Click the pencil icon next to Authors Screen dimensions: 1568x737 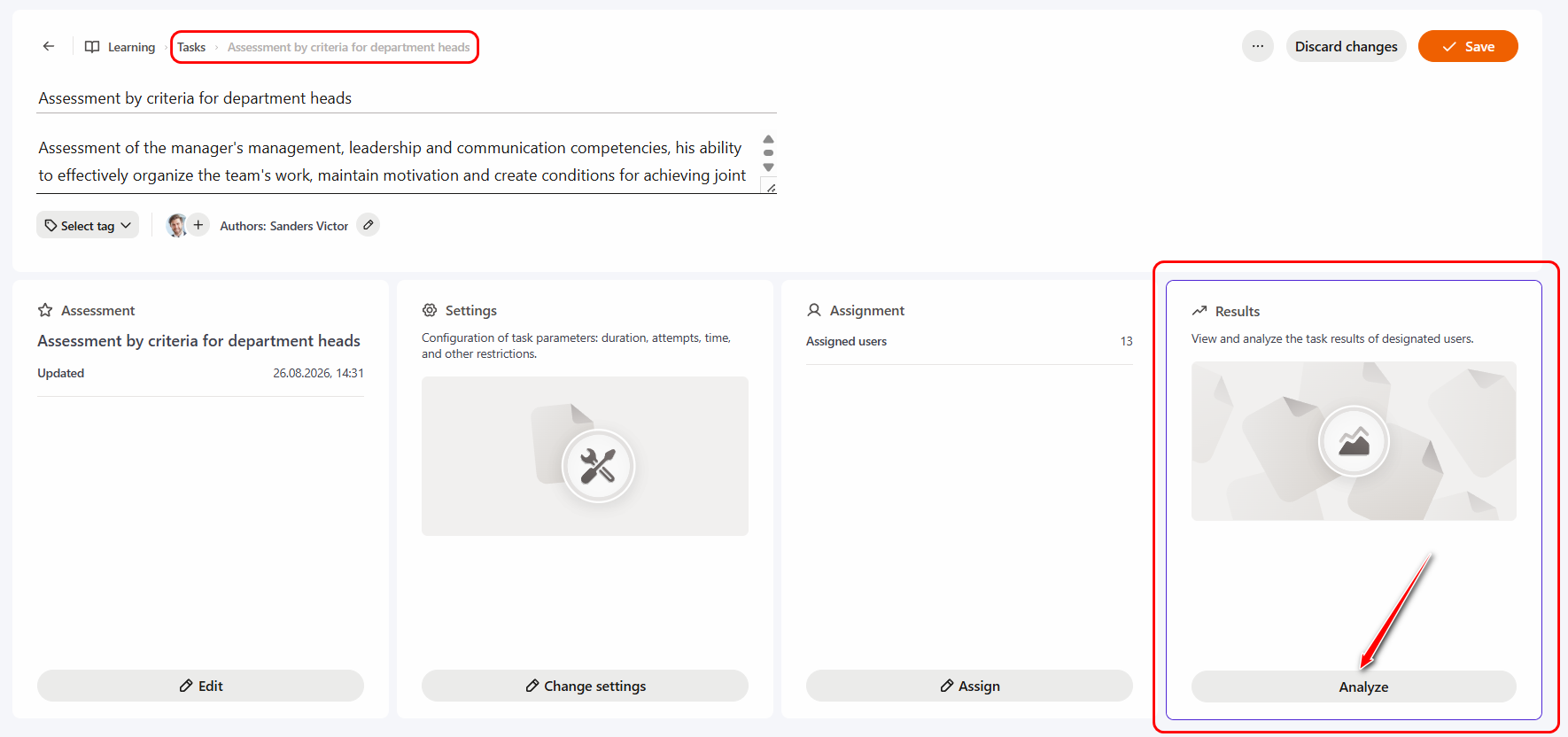(x=369, y=225)
